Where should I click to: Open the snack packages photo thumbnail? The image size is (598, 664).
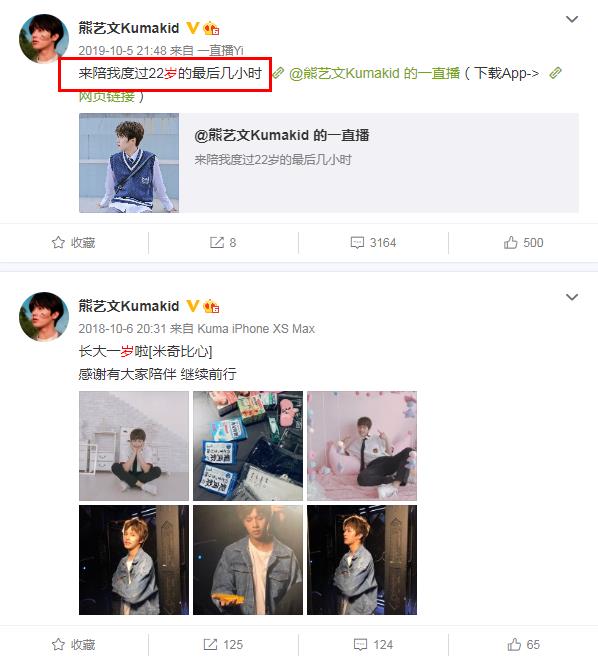click(248, 445)
